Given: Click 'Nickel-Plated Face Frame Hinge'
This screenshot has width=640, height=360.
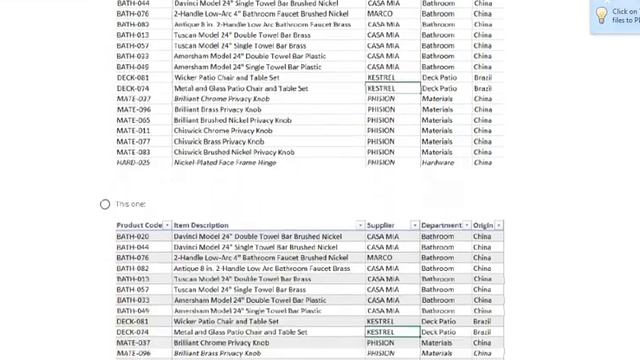Looking at the screenshot, I should click(225, 162).
